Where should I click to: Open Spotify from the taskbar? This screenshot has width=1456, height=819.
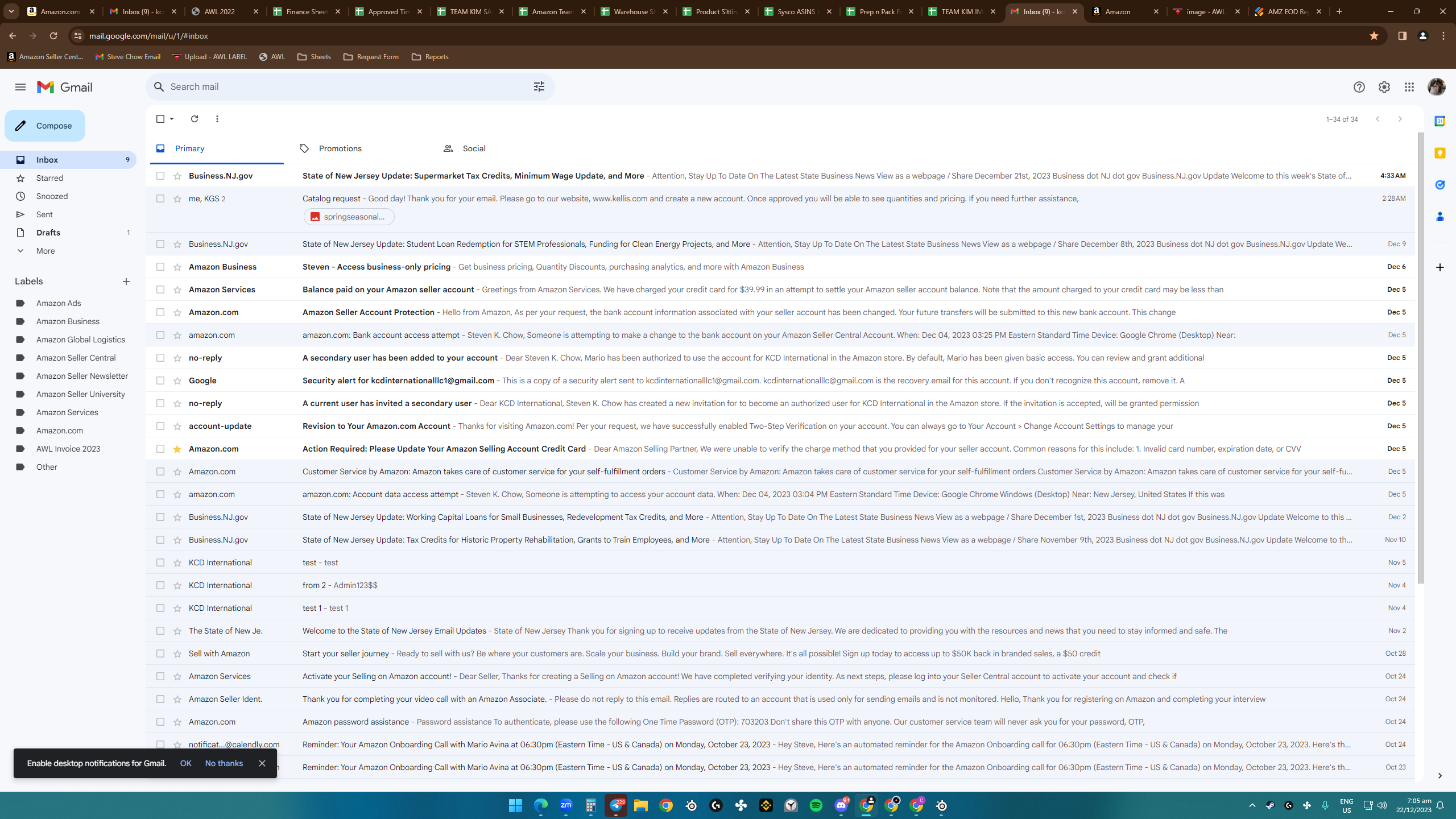tap(816, 805)
